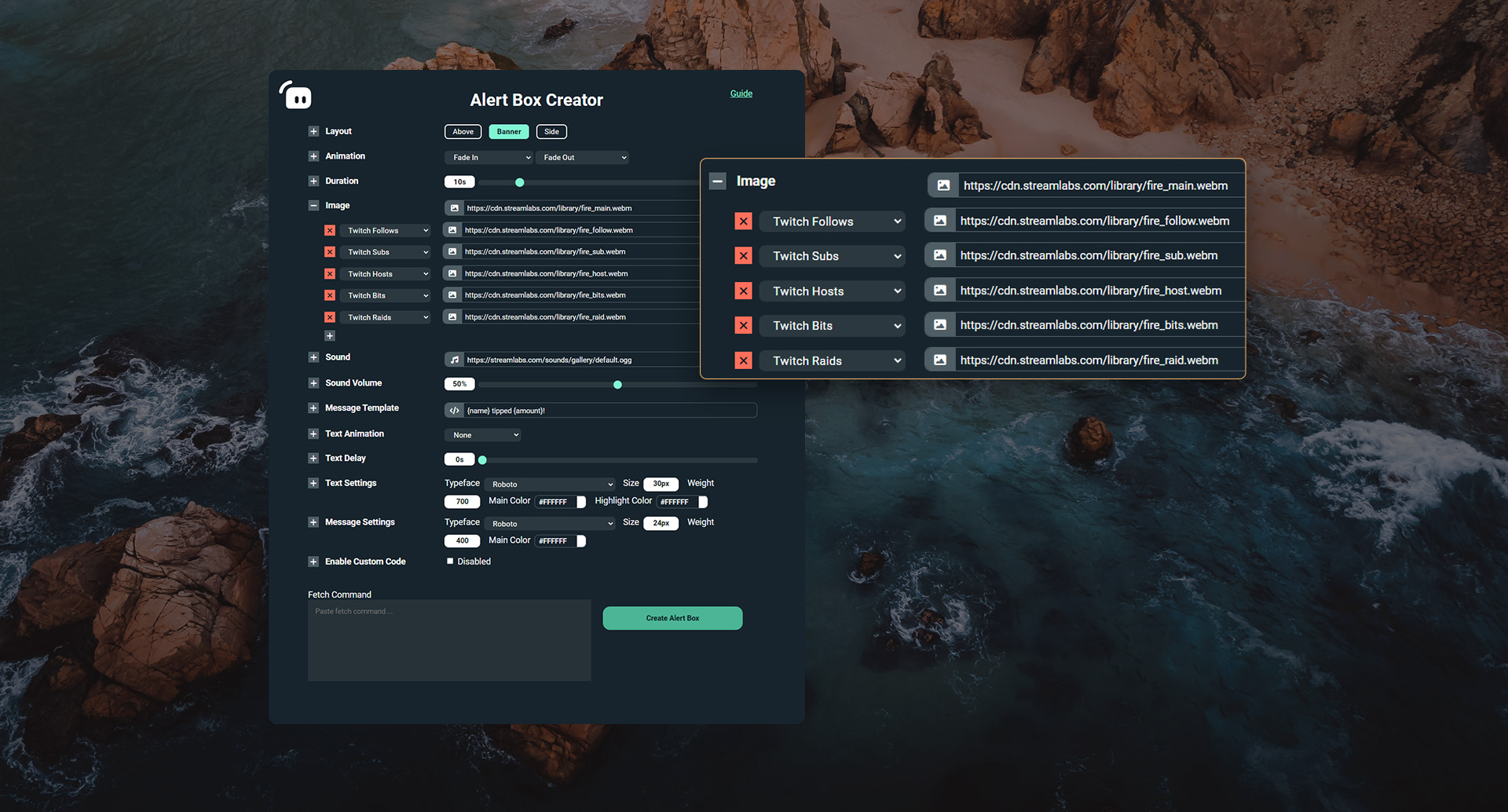This screenshot has width=1508, height=812.
Task: Expand the Layout section
Action: tap(313, 131)
